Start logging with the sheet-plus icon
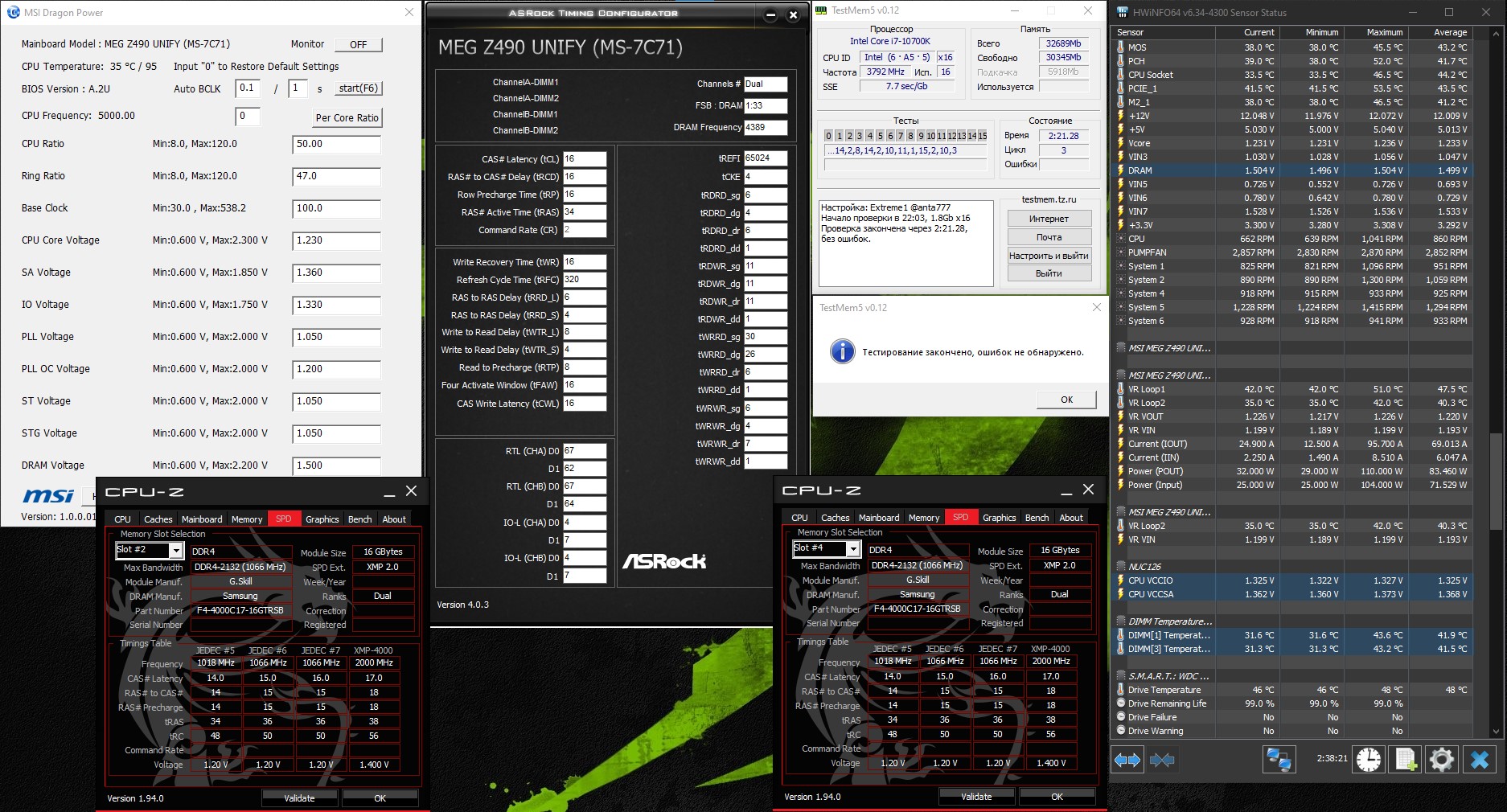The width and height of the screenshot is (1507, 812). (1406, 760)
